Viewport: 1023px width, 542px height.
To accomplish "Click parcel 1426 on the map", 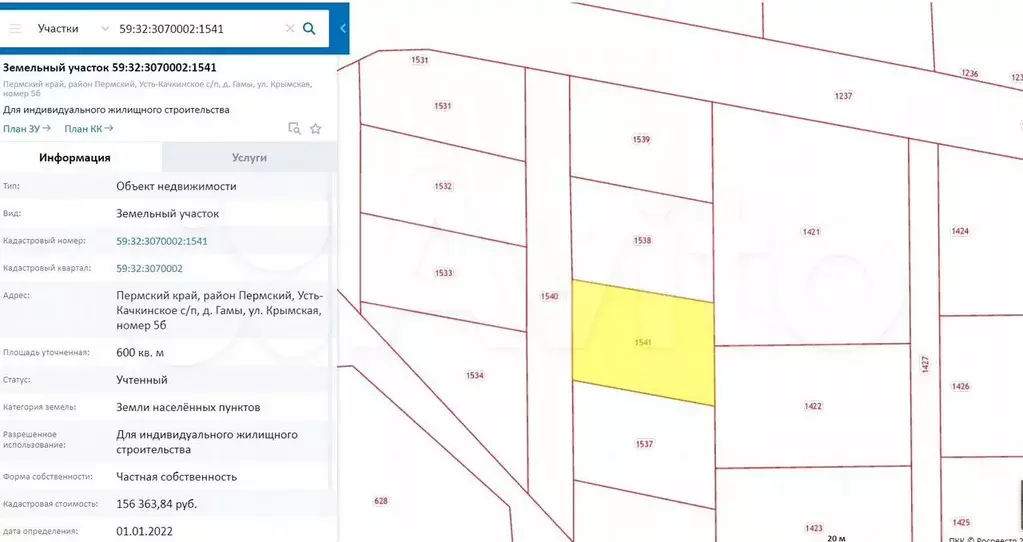I will 960,386.
